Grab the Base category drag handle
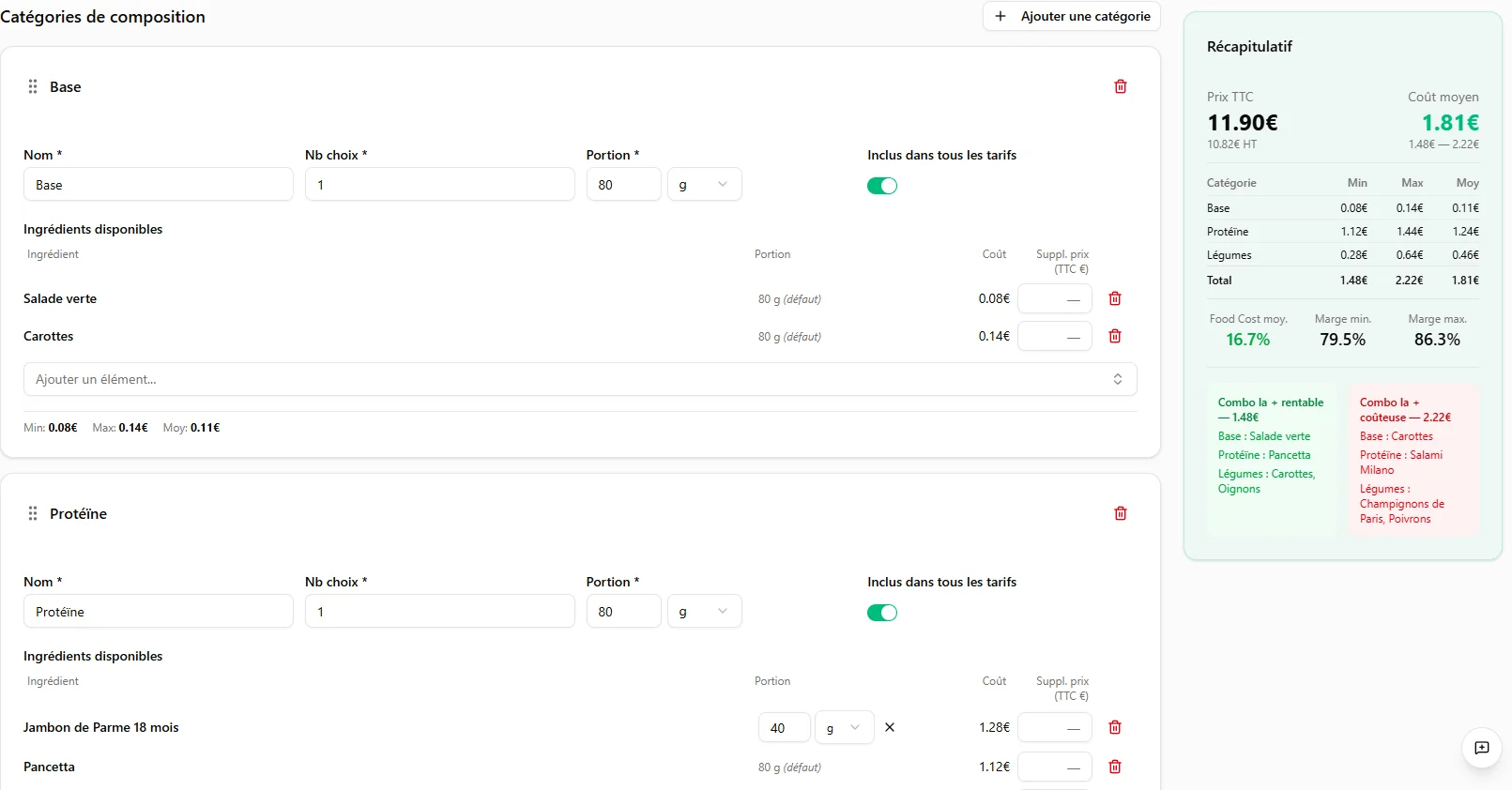 coord(33,86)
